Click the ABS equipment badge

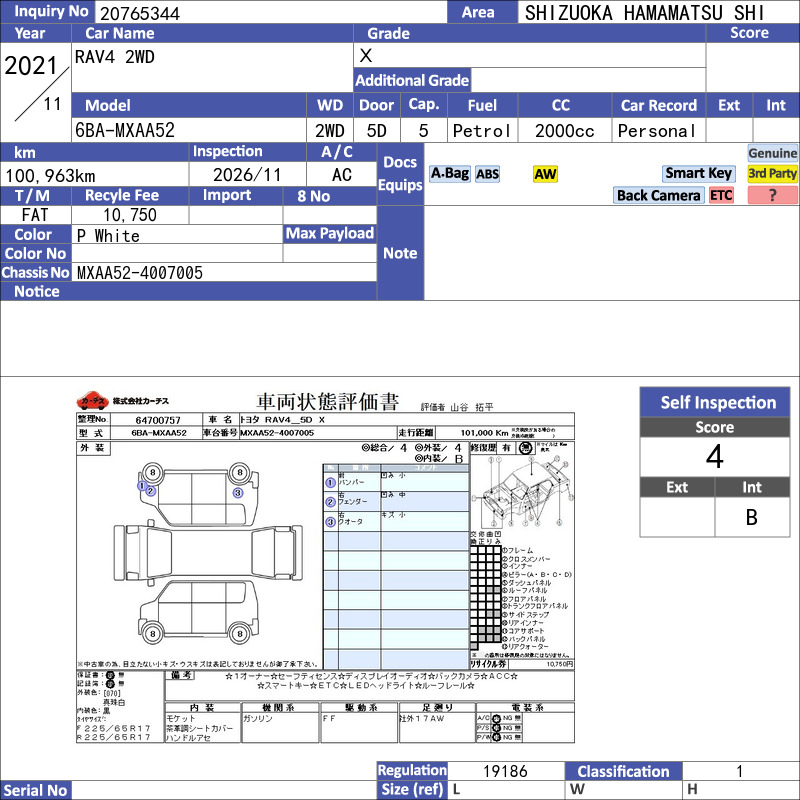(x=487, y=174)
